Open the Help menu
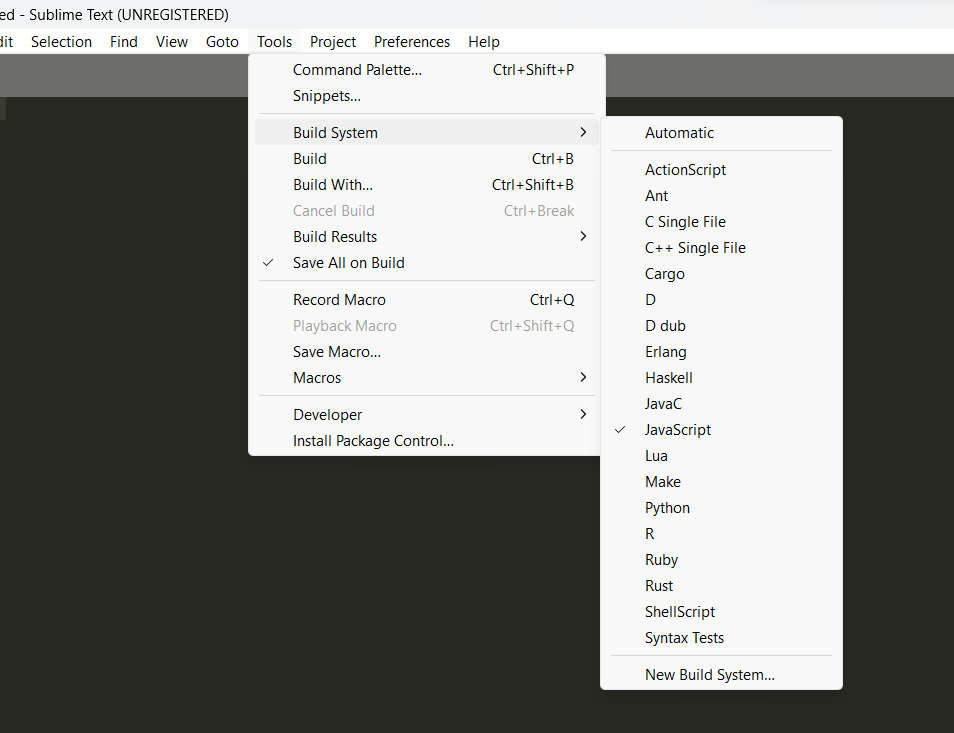954x733 pixels. click(484, 42)
